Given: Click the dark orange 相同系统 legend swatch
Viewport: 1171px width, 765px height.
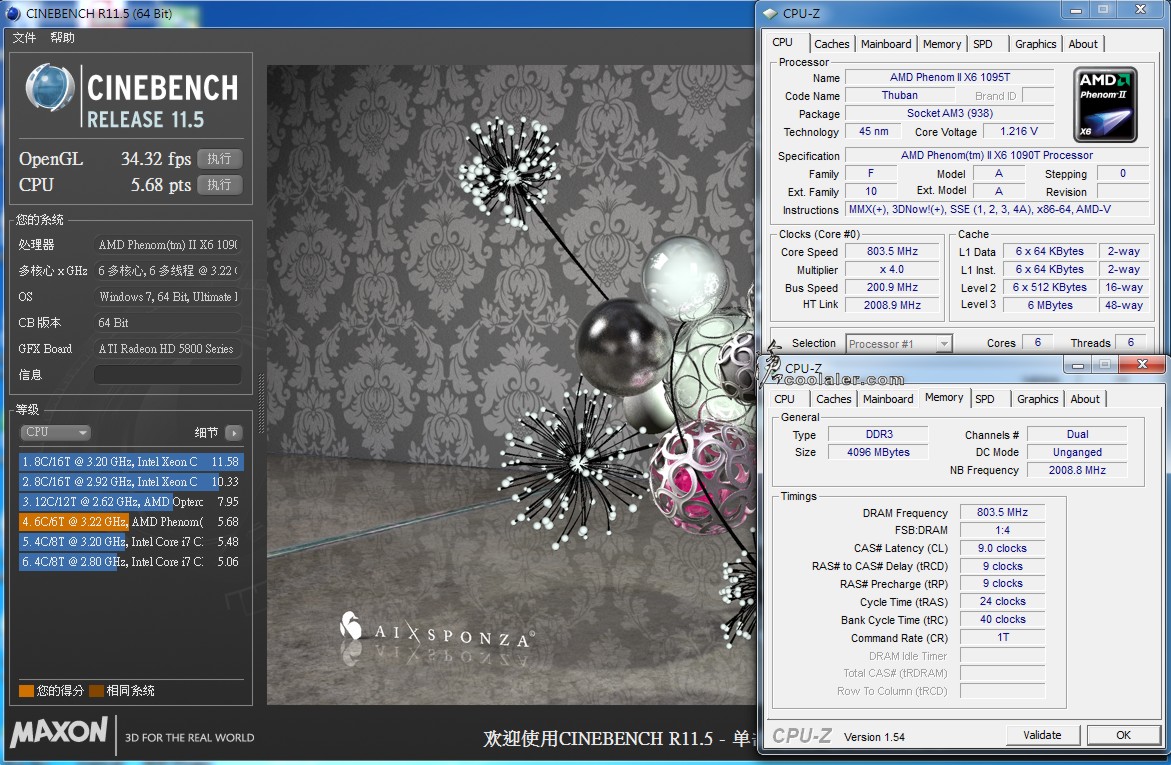Looking at the screenshot, I should coord(96,691).
